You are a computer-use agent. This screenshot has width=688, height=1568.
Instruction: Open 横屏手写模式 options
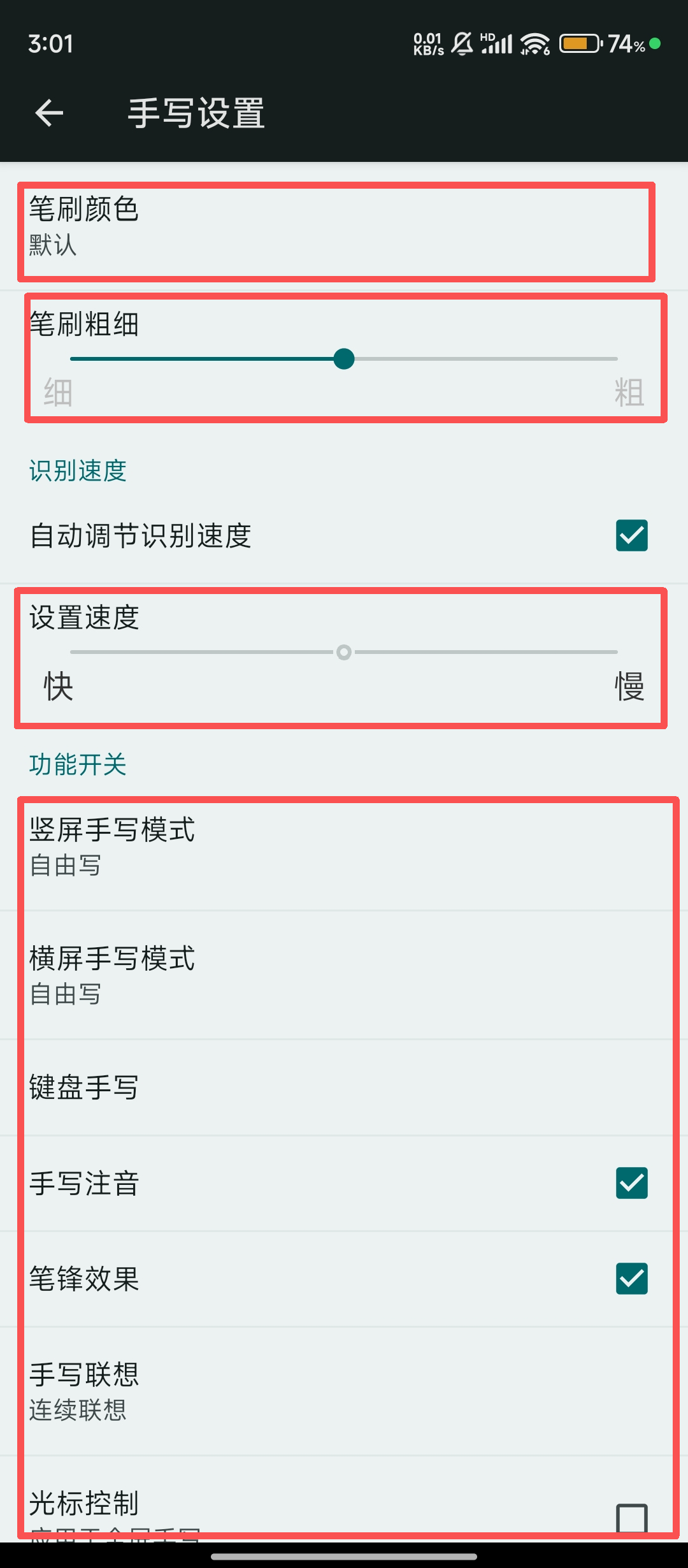344,975
